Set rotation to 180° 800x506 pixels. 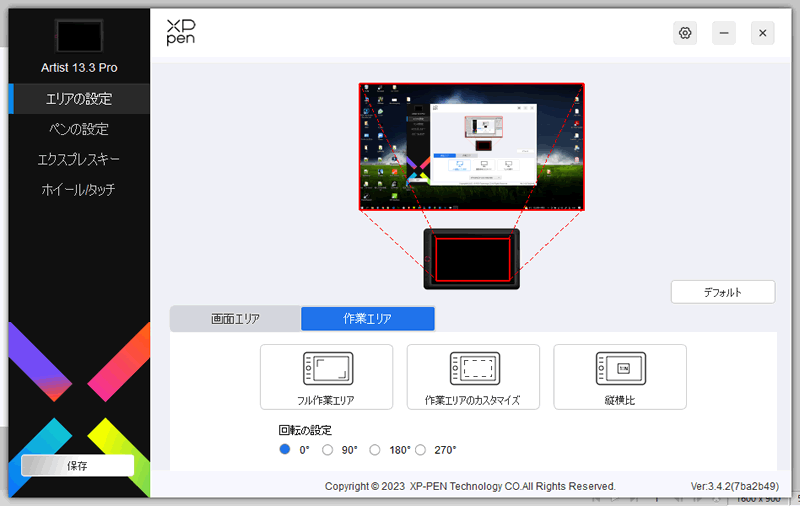point(374,450)
